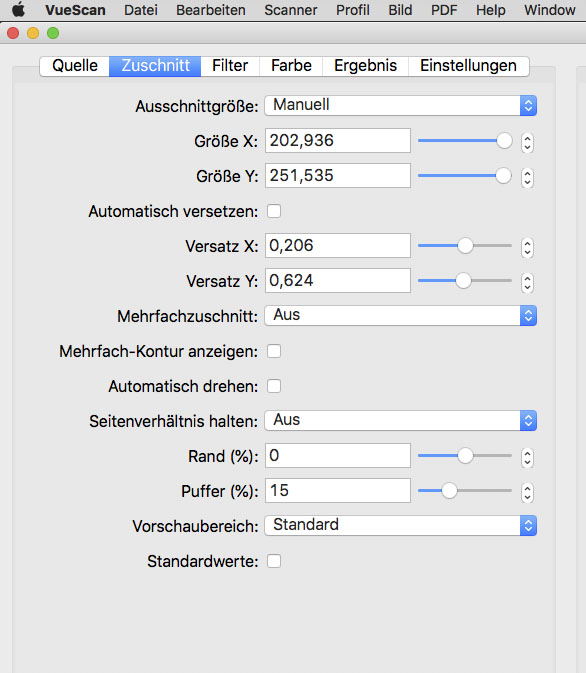Image resolution: width=586 pixels, height=673 pixels.
Task: Click the Versatz Y stepper control
Action: pyautogui.click(x=527, y=283)
